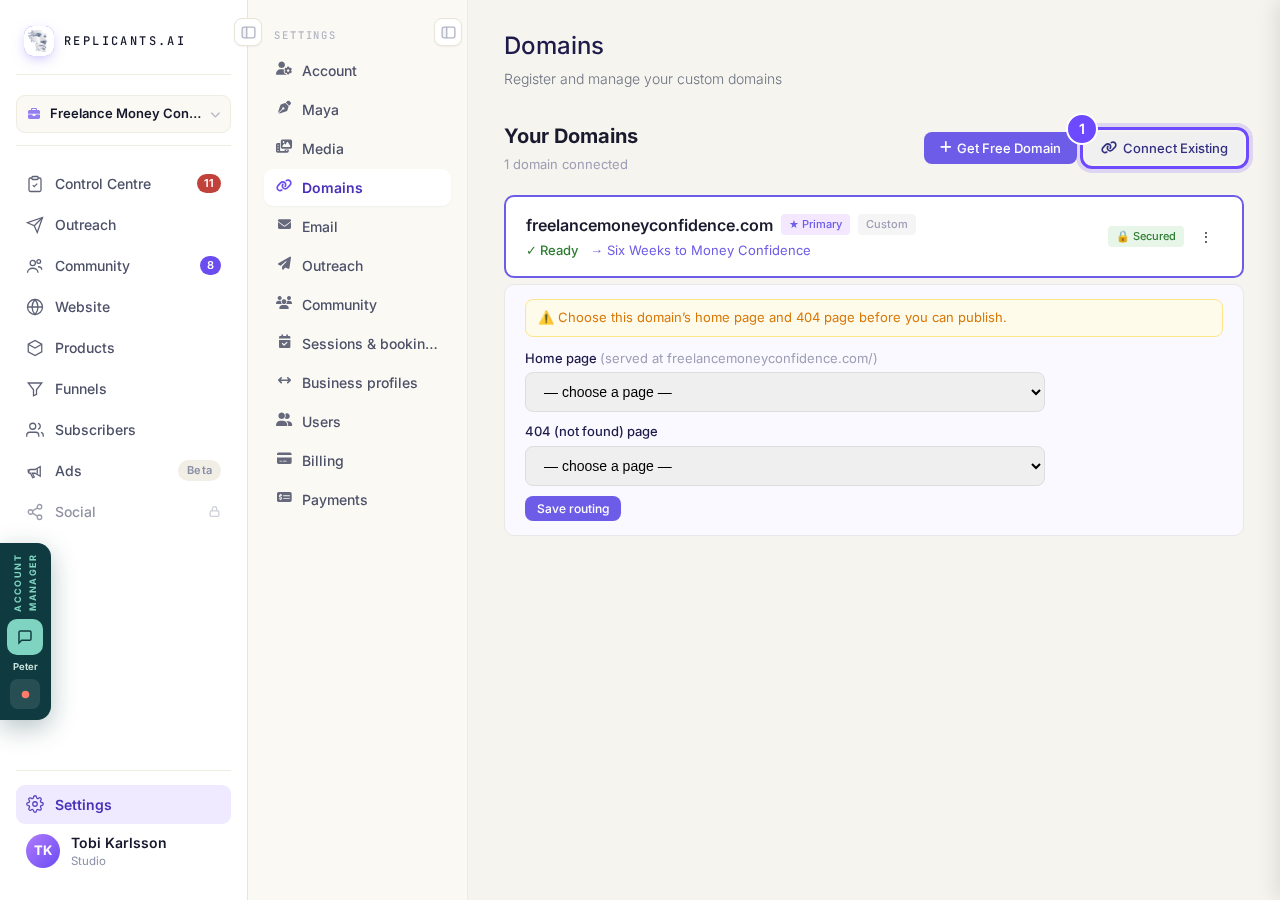
Task: Open Email settings
Action: [x=357, y=227]
